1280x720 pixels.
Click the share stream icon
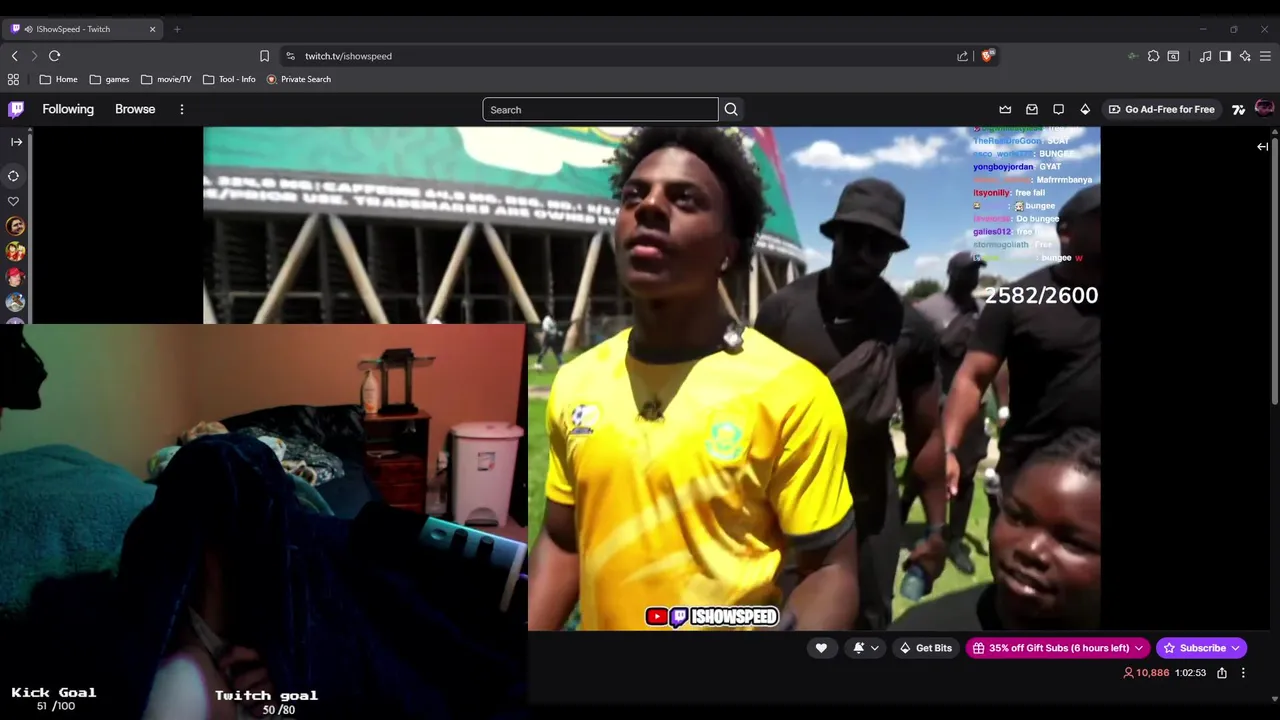[x=1222, y=673]
